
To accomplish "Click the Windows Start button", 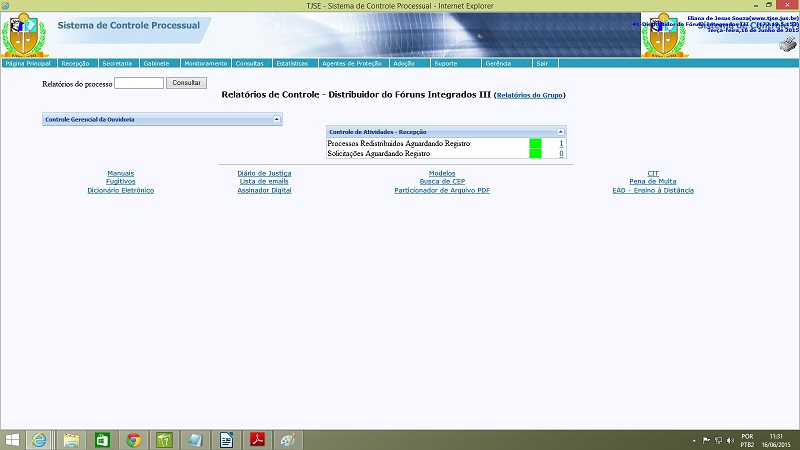I will tap(12, 439).
